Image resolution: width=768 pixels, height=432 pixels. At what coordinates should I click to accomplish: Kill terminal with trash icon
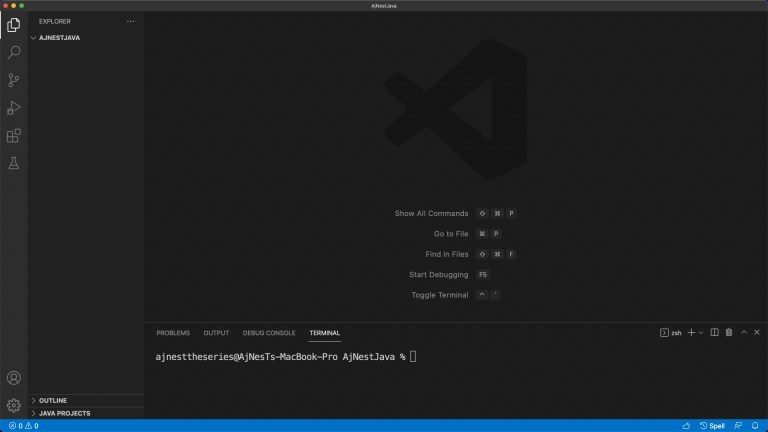[x=729, y=332]
